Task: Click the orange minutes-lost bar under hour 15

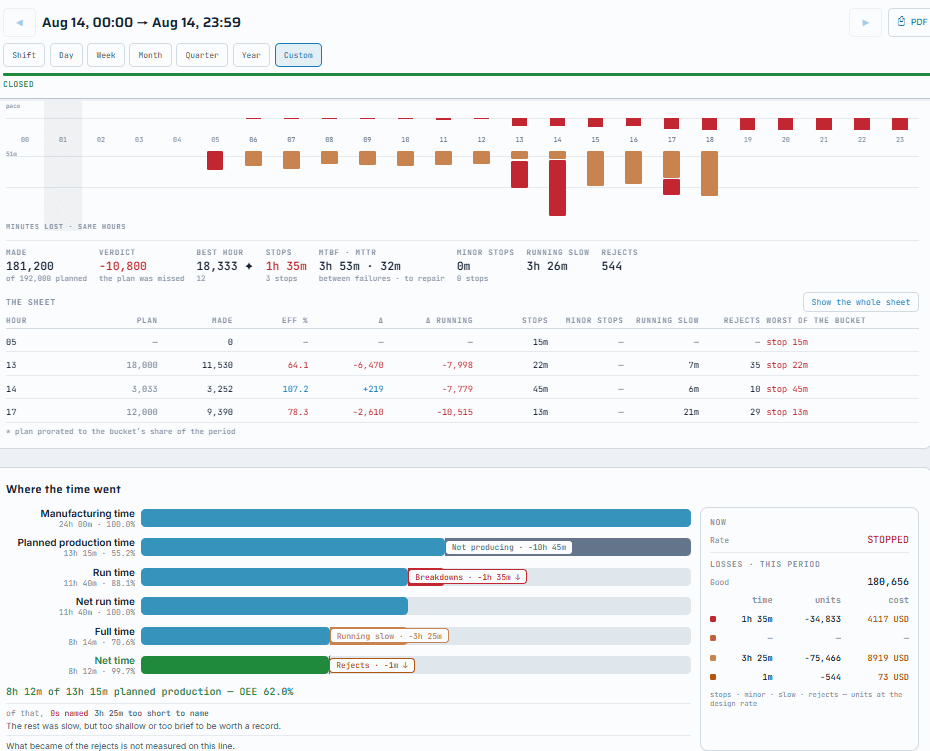Action: pyautogui.click(x=595, y=168)
